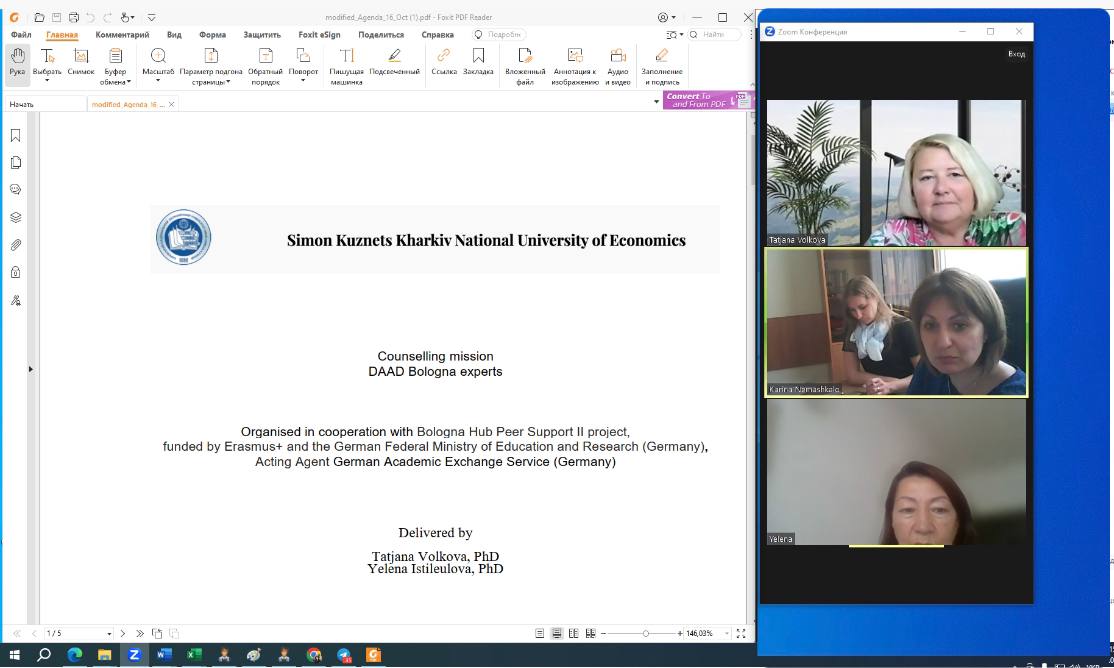Select Tatjana Volkova video tile in Zoom

(896, 172)
